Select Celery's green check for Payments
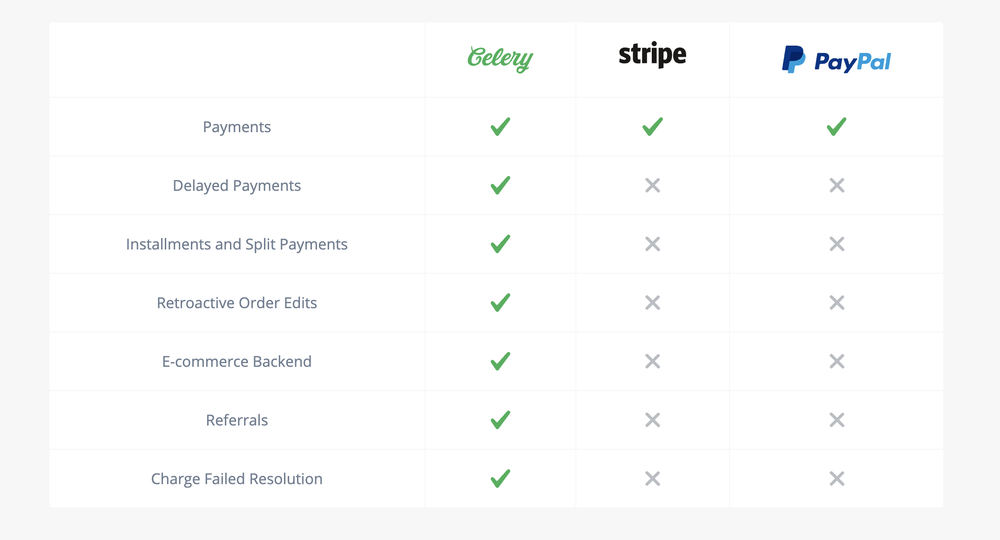Screen dimensions: 1000x540 click(x=501, y=126)
